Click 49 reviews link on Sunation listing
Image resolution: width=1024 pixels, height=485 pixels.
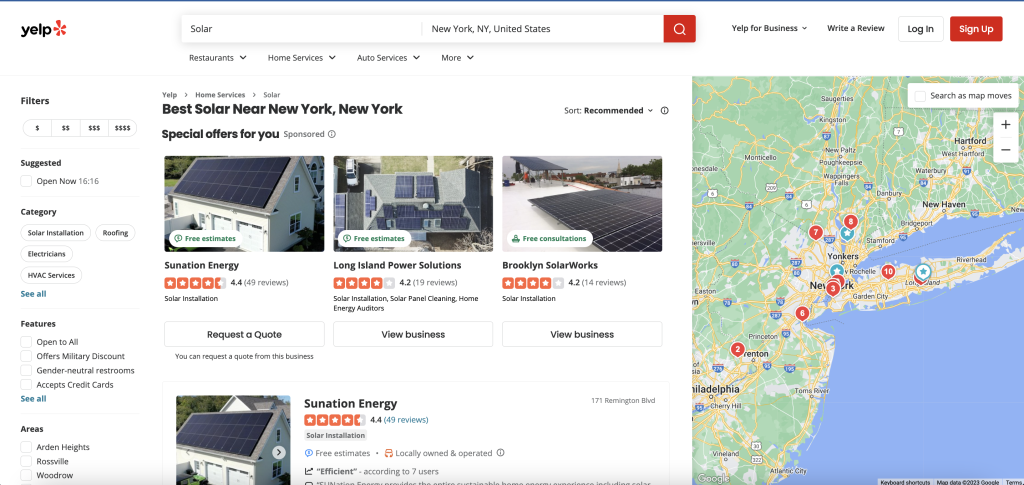pyautogui.click(x=406, y=420)
